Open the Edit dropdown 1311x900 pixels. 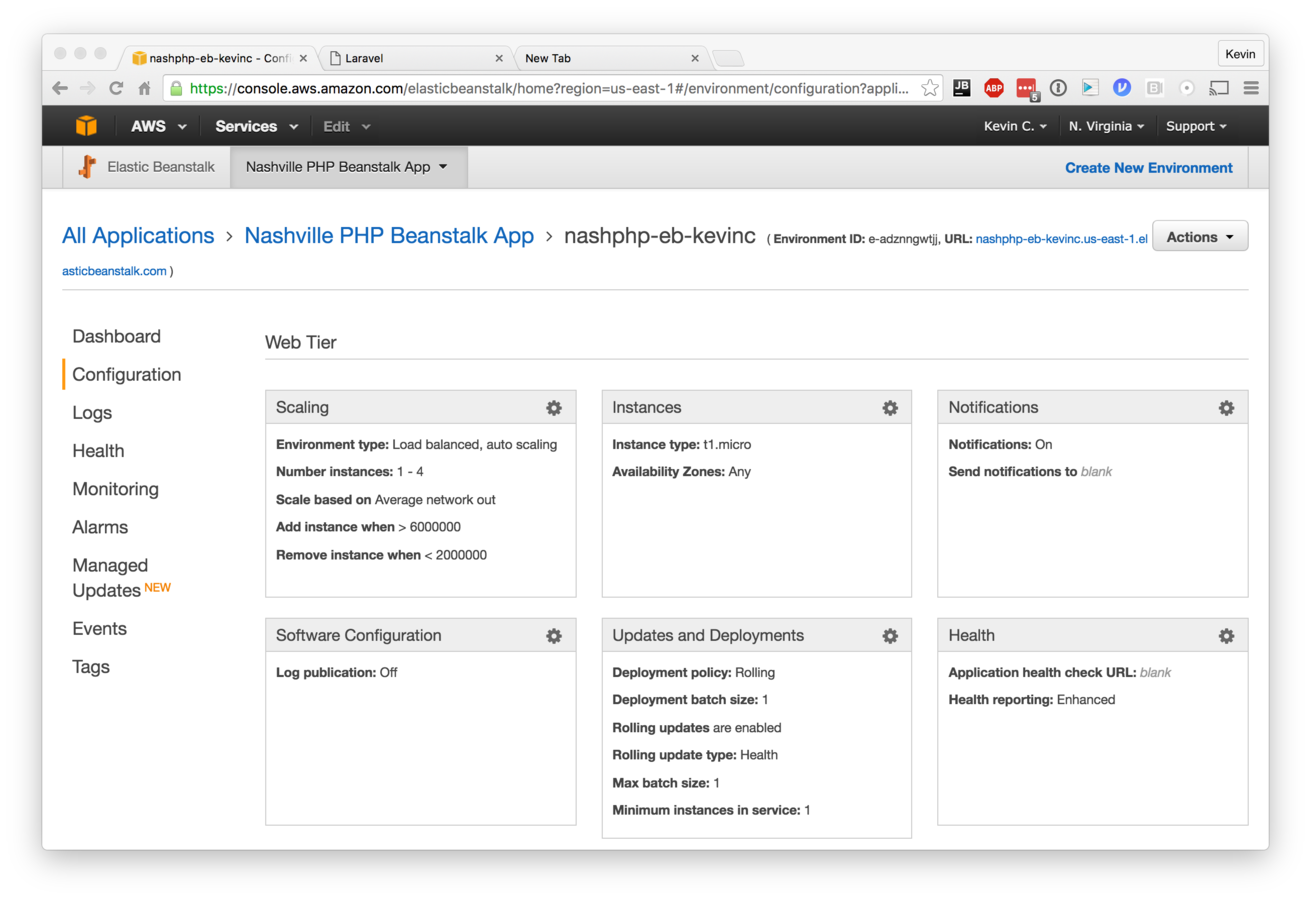click(x=347, y=126)
